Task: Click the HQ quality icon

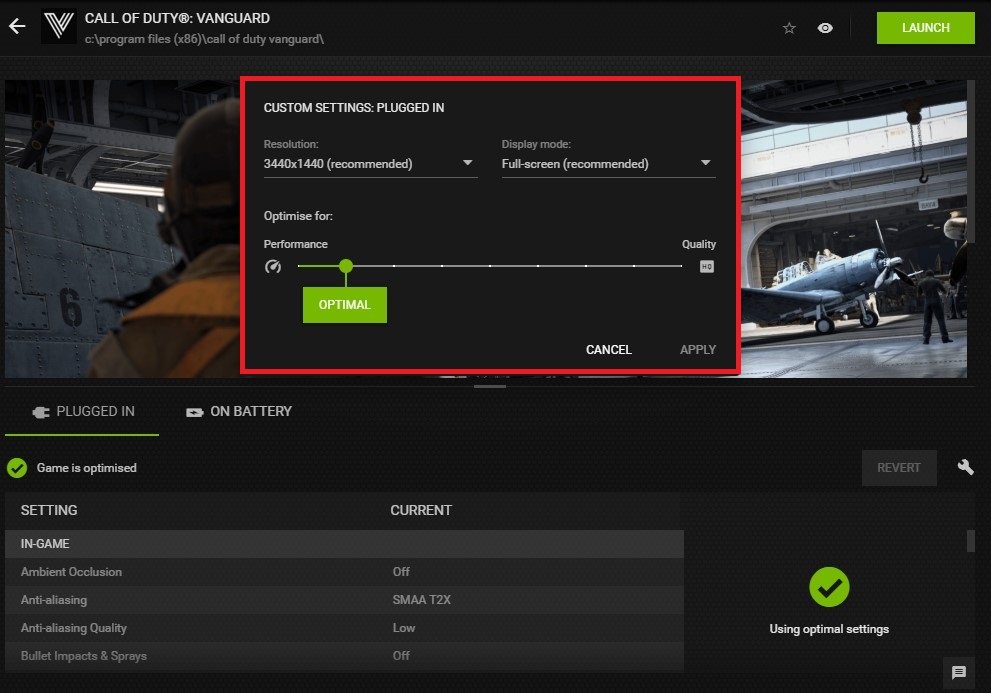Action: (707, 267)
